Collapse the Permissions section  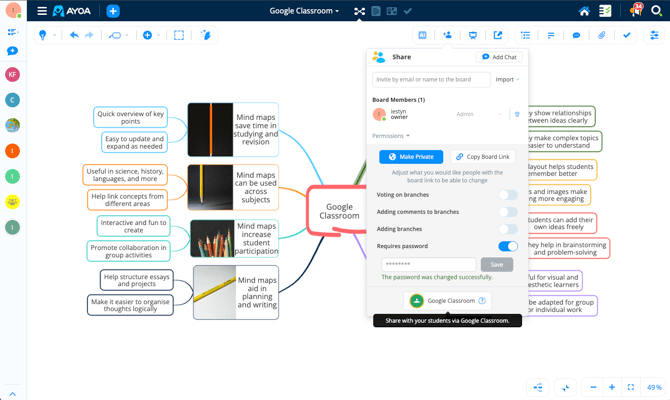point(391,136)
